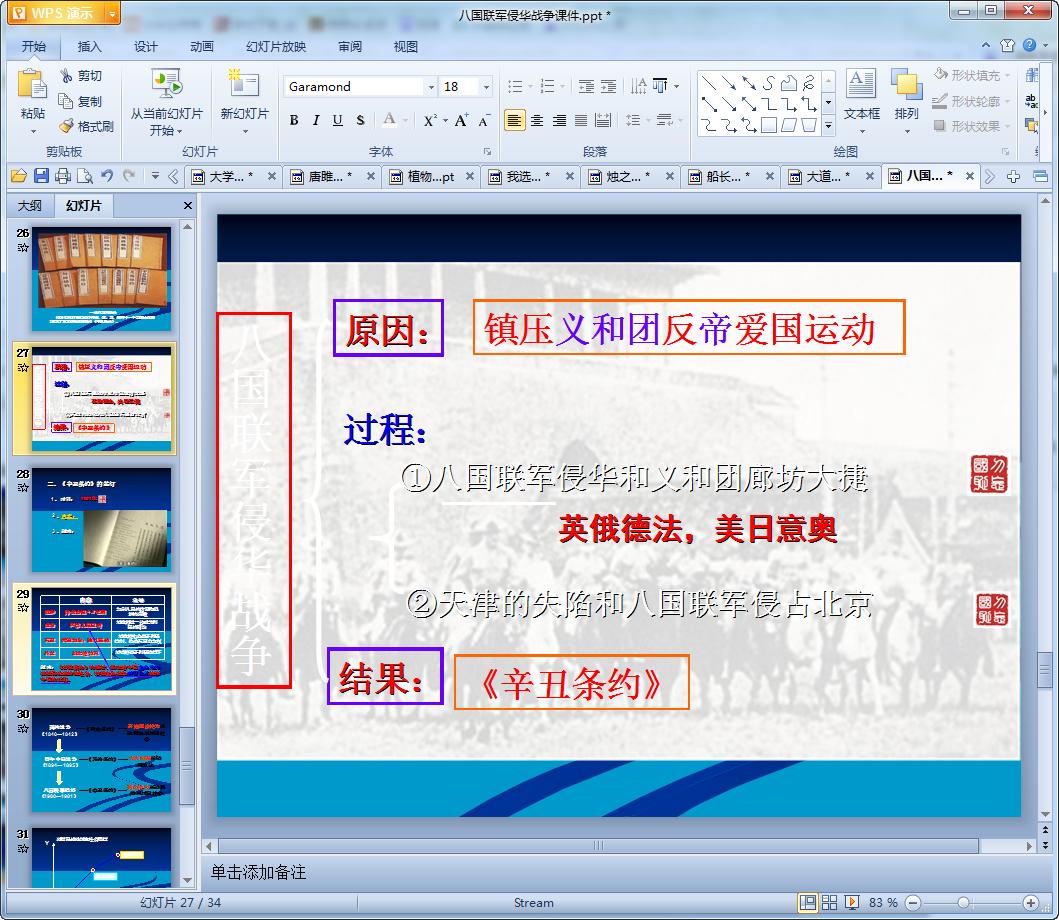The height and width of the screenshot is (920, 1059).
Task: Increase font size with A+ icon
Action: point(461,120)
